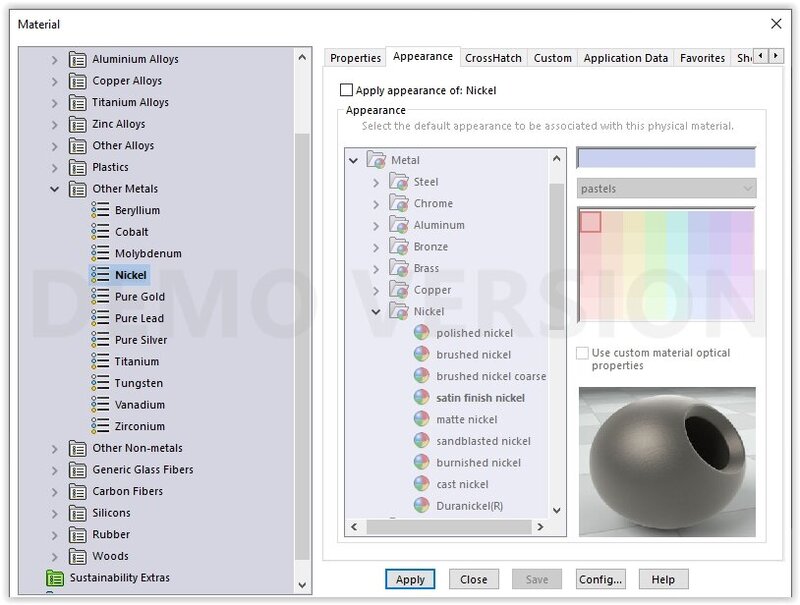Expand the Zinc Alloys category
The image size is (800, 605).
[55, 124]
